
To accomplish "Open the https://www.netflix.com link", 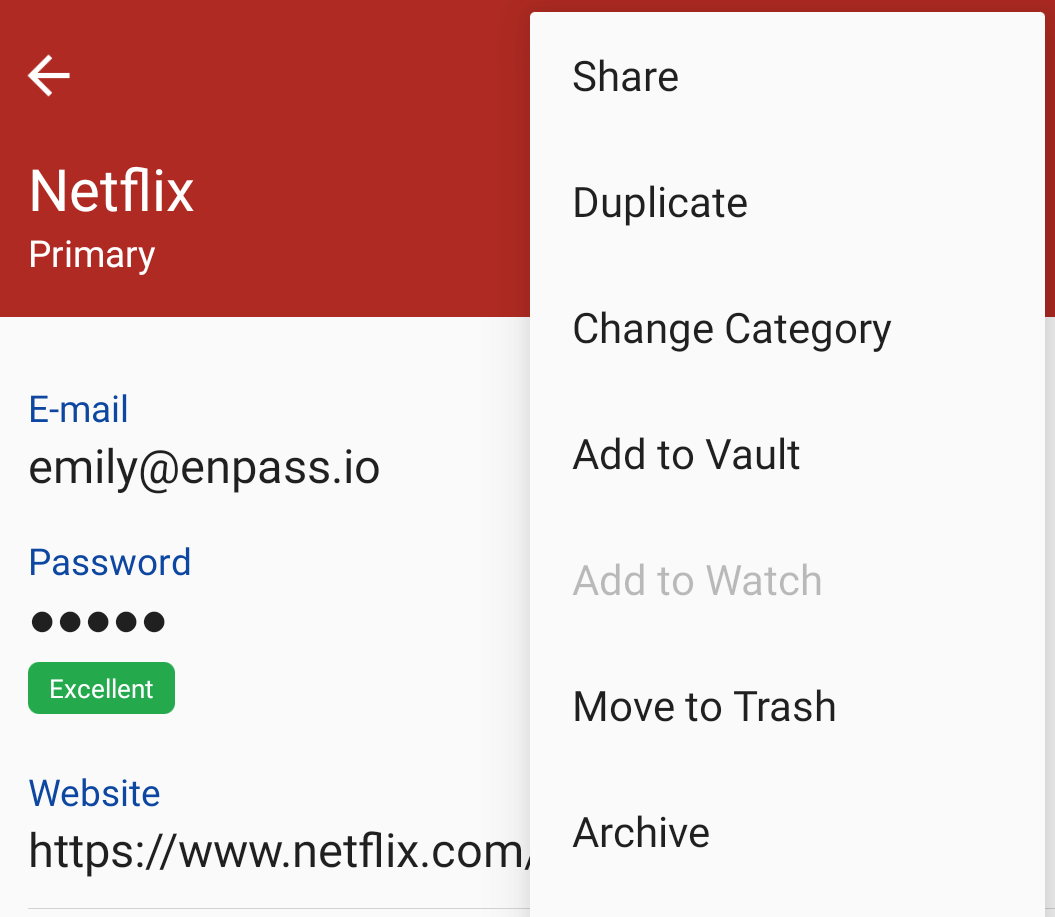I will pos(280,852).
